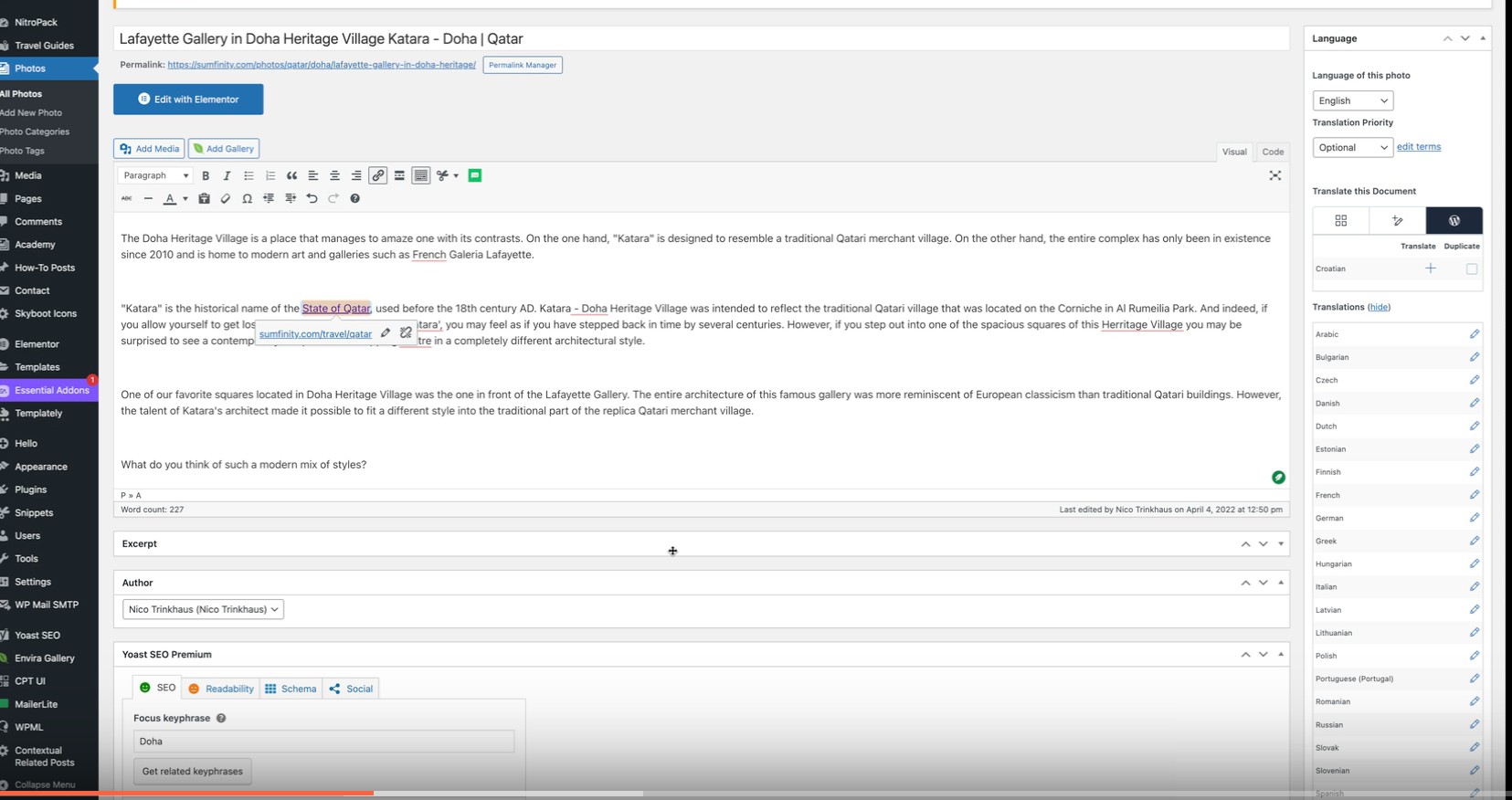Click the clear formatting eraser icon
1512x800 pixels.
tap(226, 198)
